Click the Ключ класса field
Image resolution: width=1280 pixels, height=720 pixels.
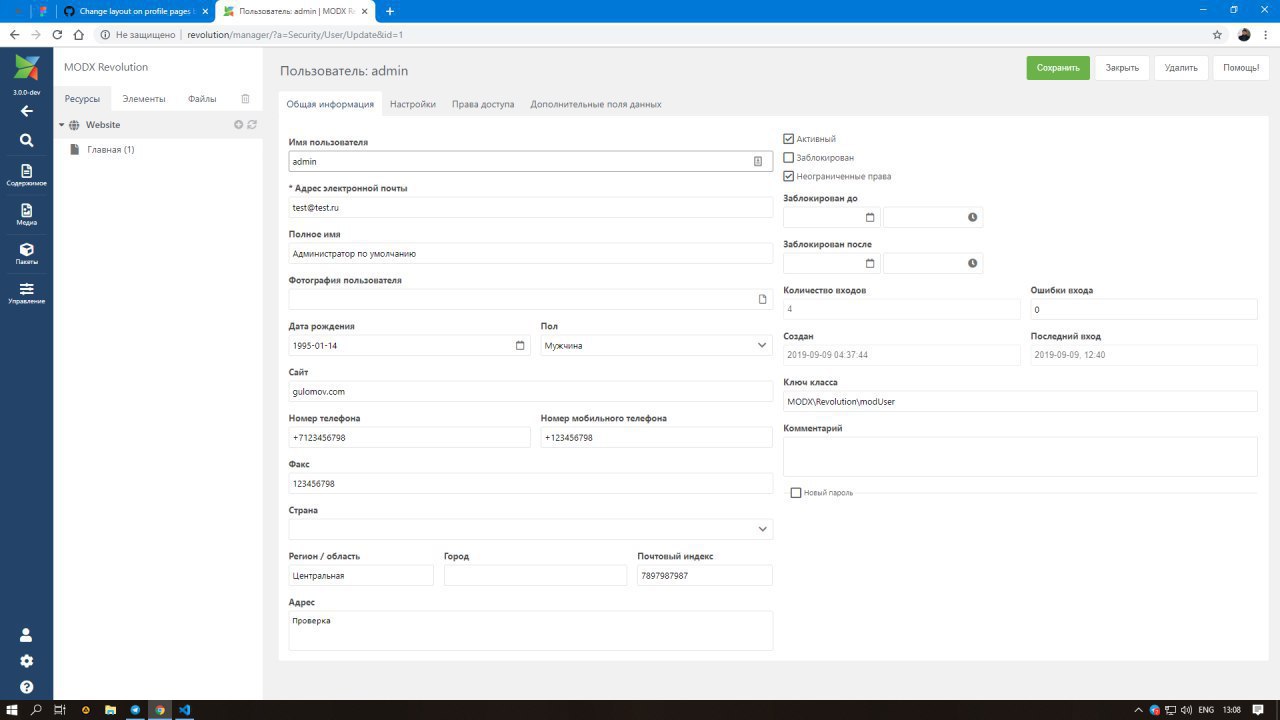tap(1020, 401)
